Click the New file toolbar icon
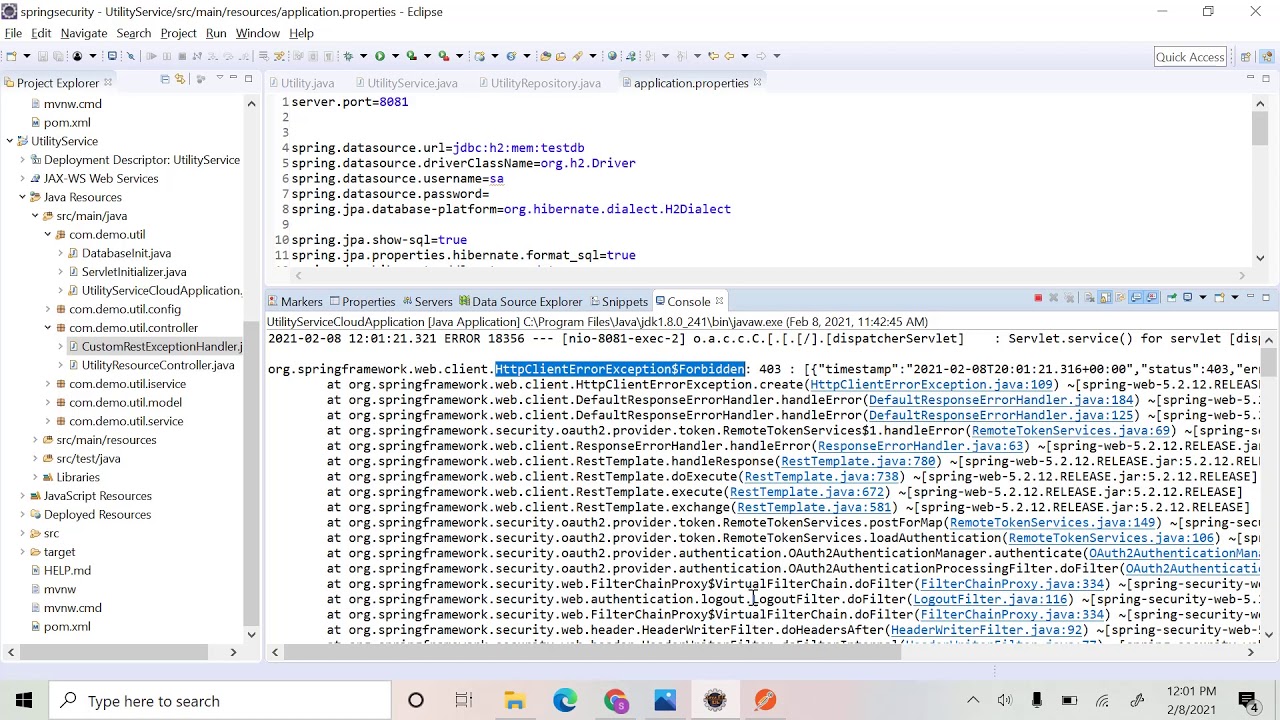The height and width of the screenshot is (720, 1280). point(11,56)
